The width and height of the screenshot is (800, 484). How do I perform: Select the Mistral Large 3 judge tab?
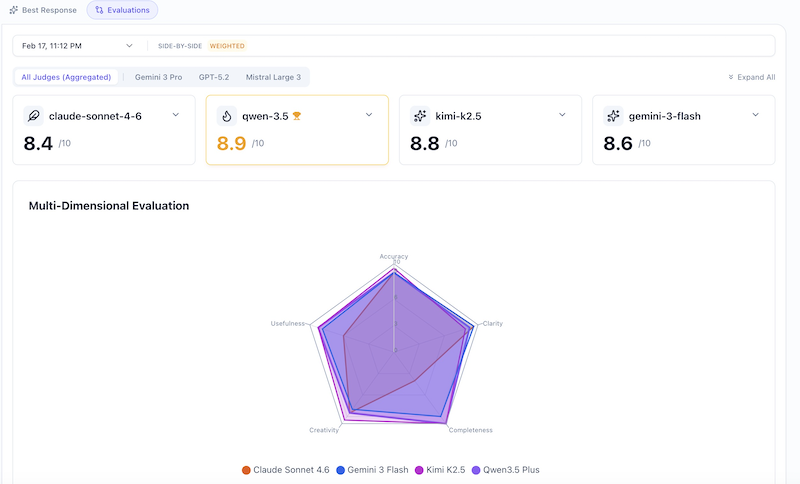point(273,77)
